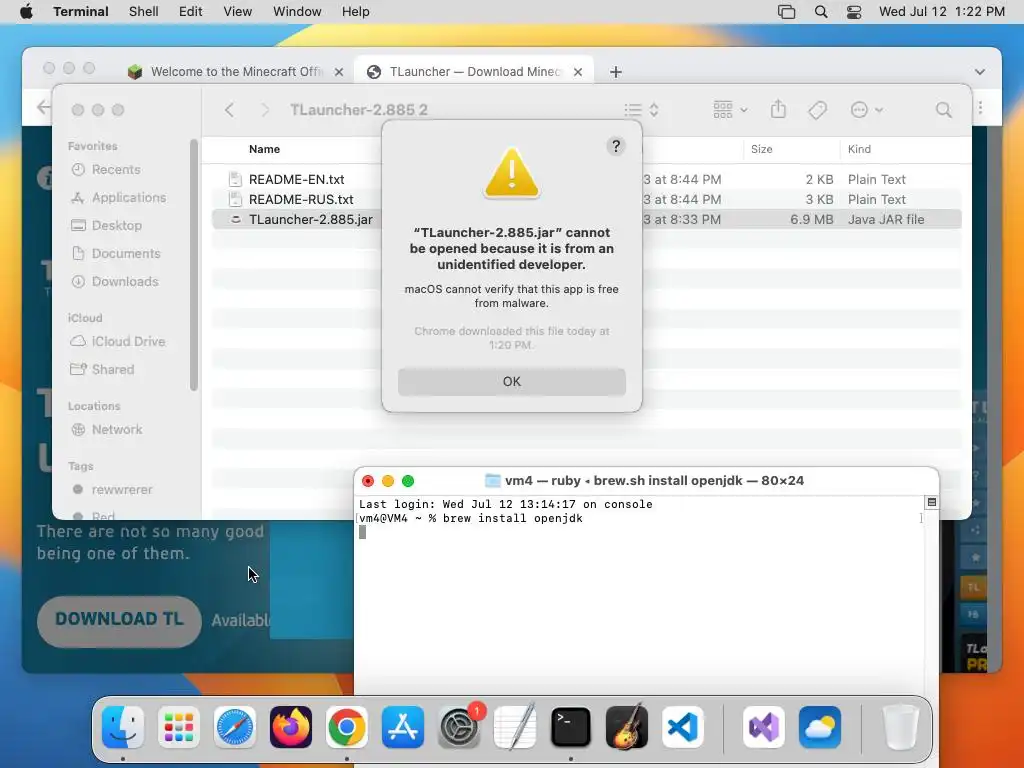Click the Finder sidebar scrollbar

193,264
